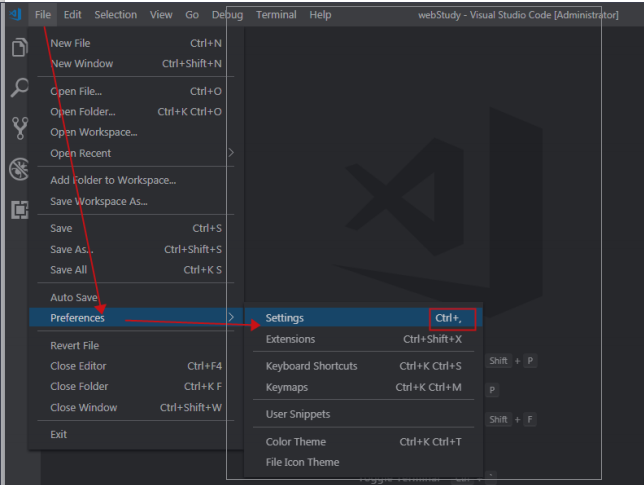Toggle Auto Save option

click(136, 297)
